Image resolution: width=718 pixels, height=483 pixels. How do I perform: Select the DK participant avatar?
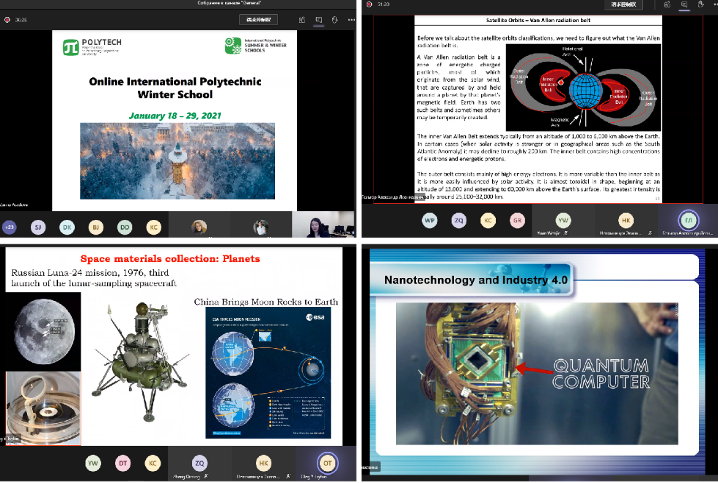[67, 227]
